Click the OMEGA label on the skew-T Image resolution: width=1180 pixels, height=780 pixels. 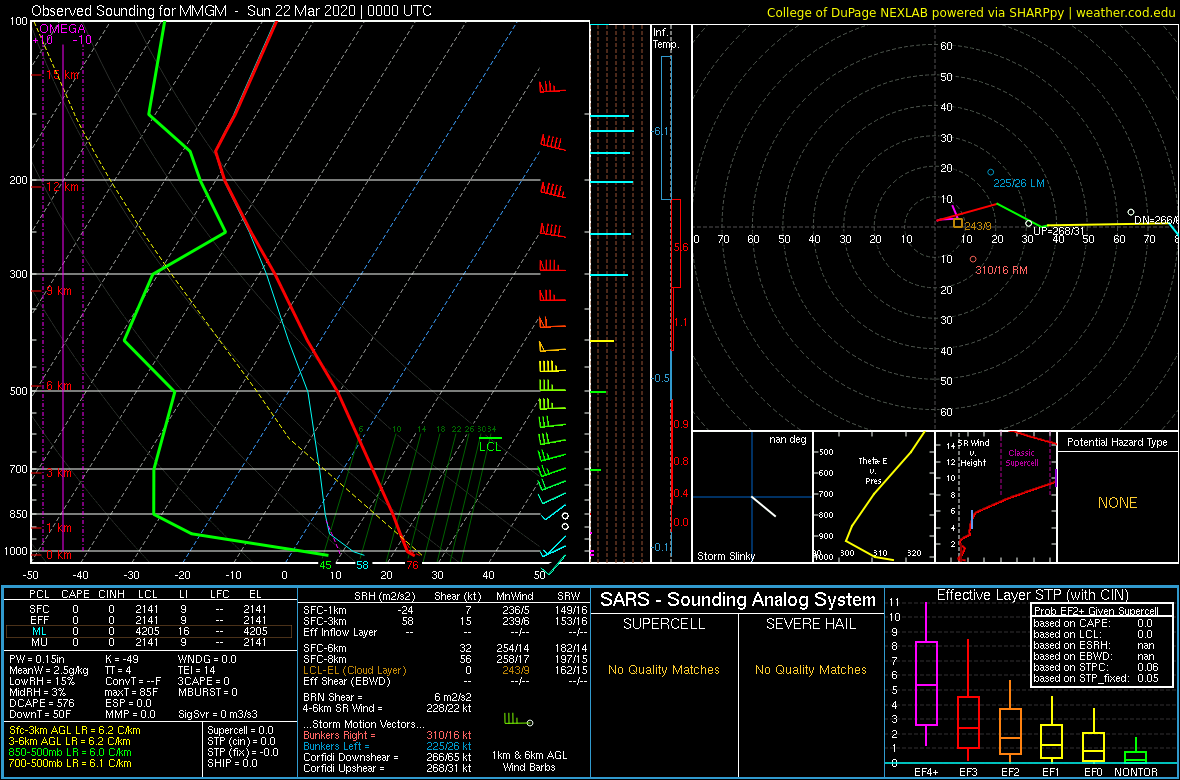(x=63, y=29)
